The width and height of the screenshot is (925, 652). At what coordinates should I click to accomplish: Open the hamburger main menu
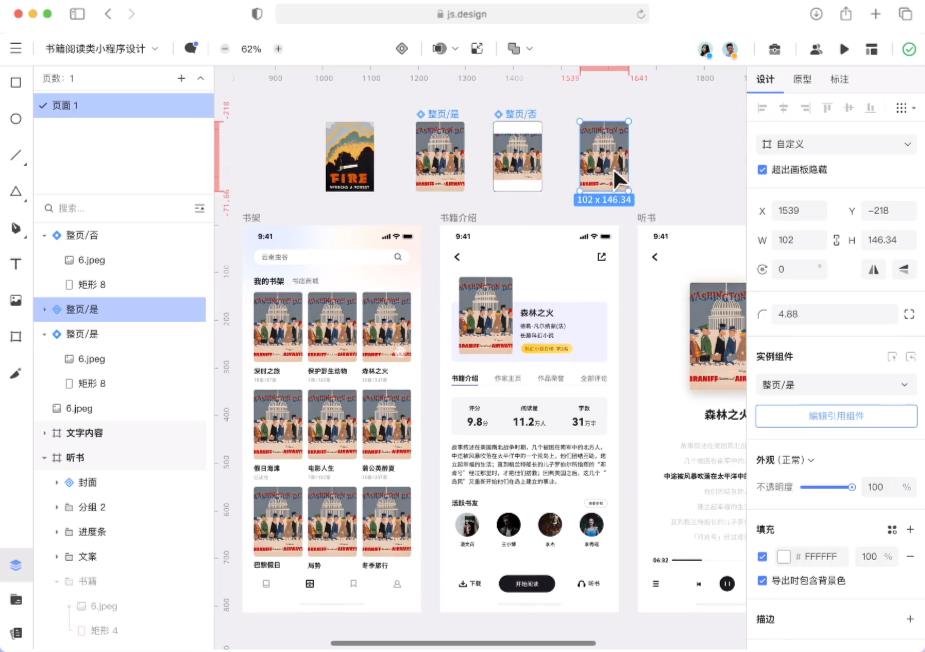click(17, 46)
